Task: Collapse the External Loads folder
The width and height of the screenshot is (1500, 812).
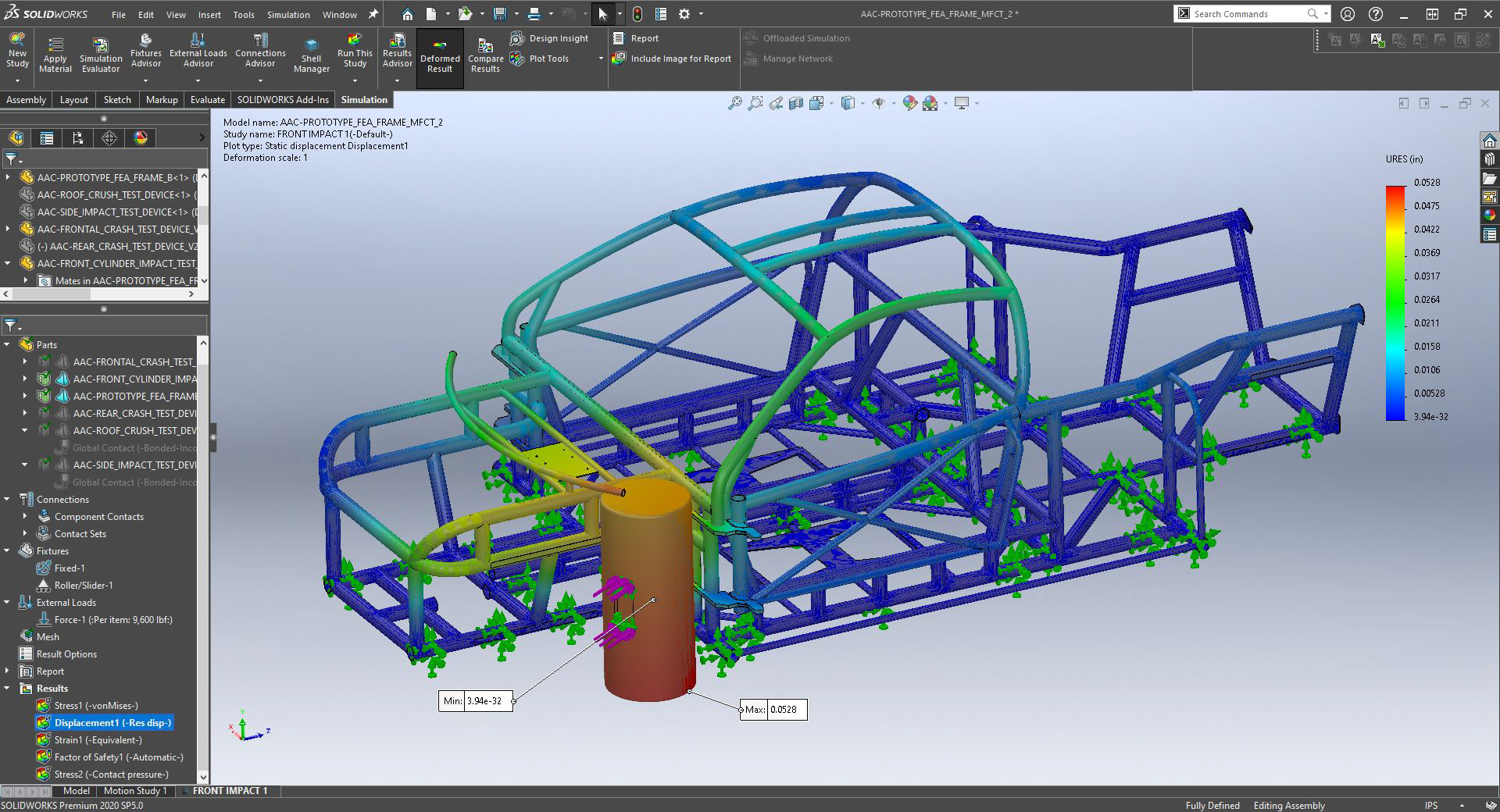Action: [8, 602]
